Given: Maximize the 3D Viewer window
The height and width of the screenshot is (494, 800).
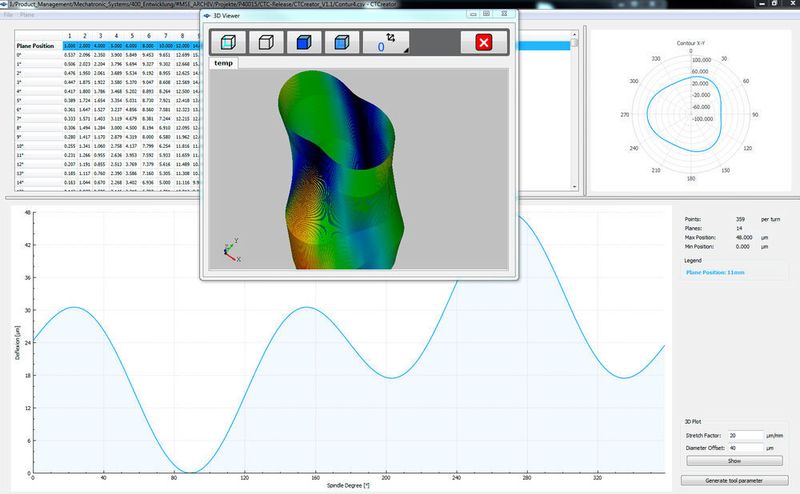Looking at the screenshot, I should pyautogui.click(x=487, y=14).
